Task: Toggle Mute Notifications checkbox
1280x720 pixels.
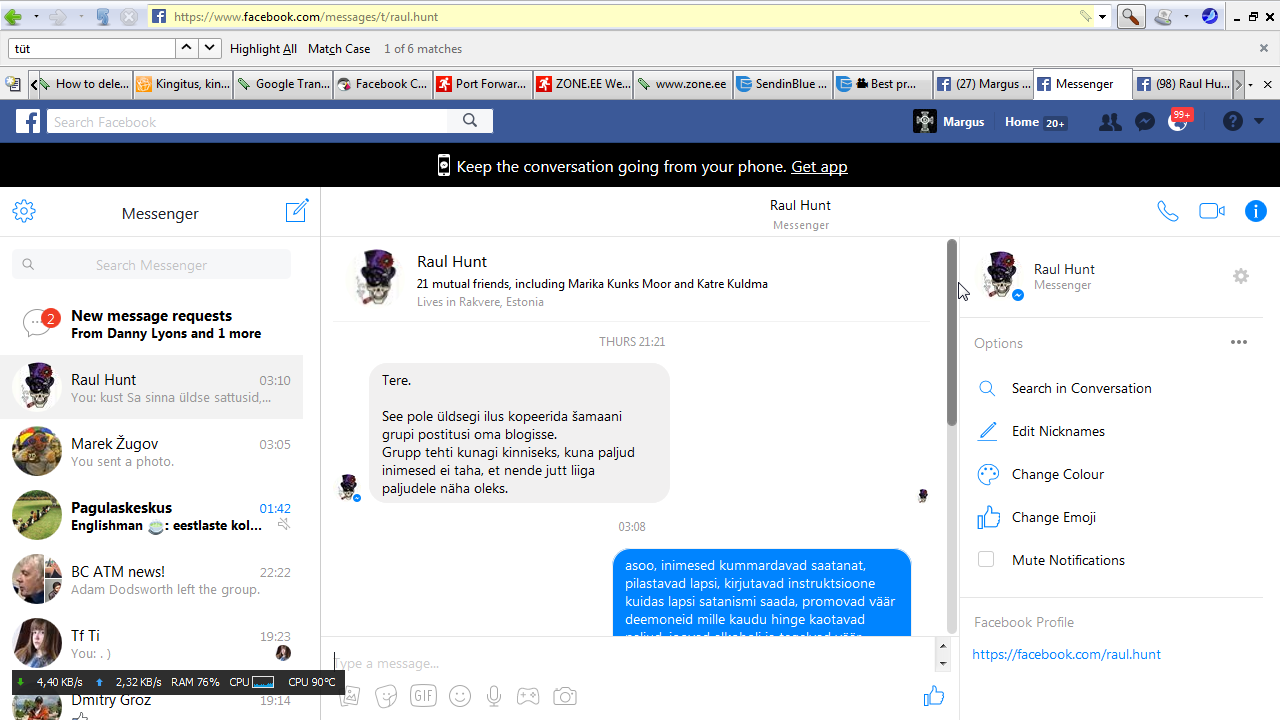Action: pyautogui.click(x=986, y=560)
